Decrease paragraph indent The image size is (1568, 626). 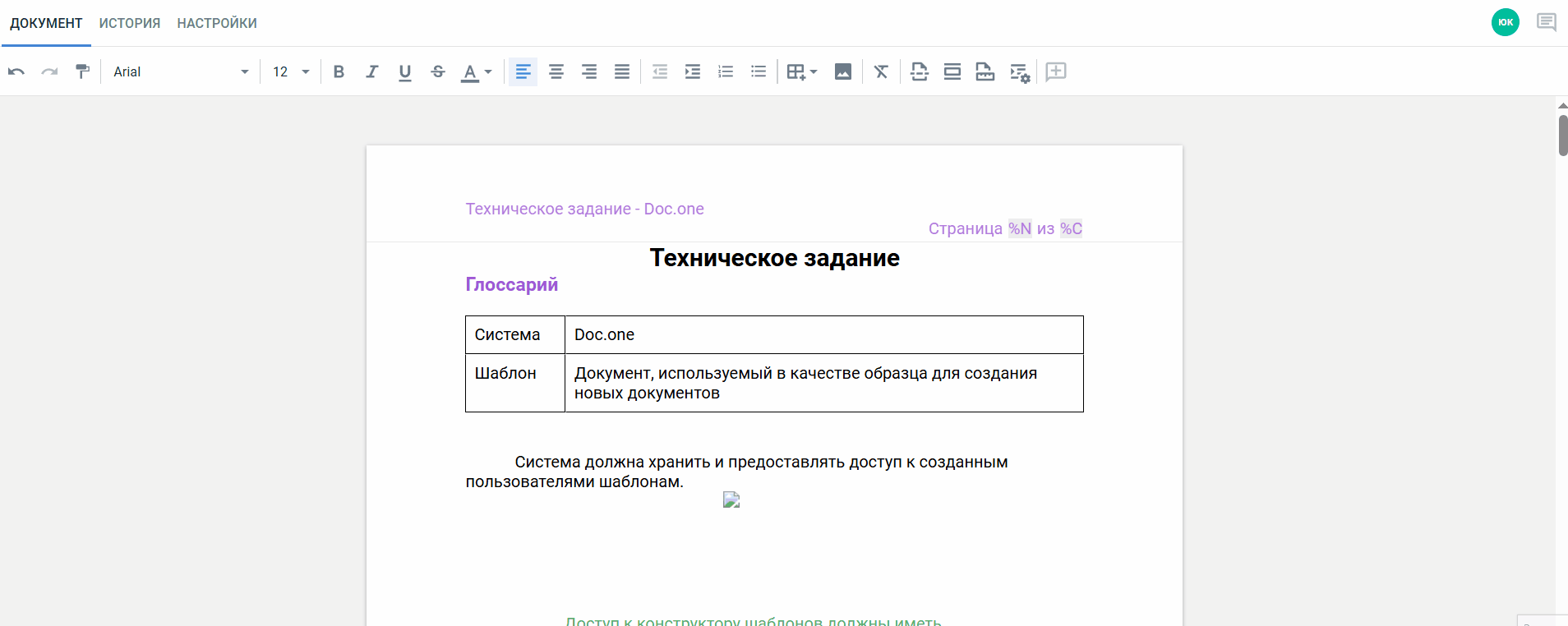pos(660,71)
